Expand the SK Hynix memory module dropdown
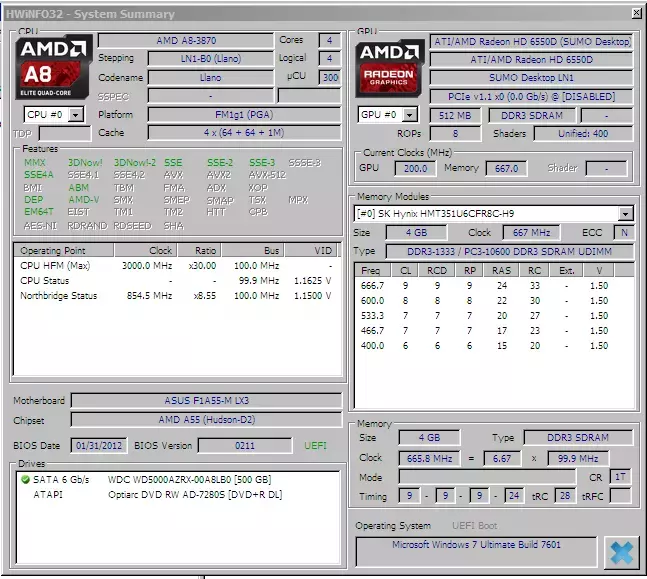This screenshot has width=647, height=579. (625, 214)
